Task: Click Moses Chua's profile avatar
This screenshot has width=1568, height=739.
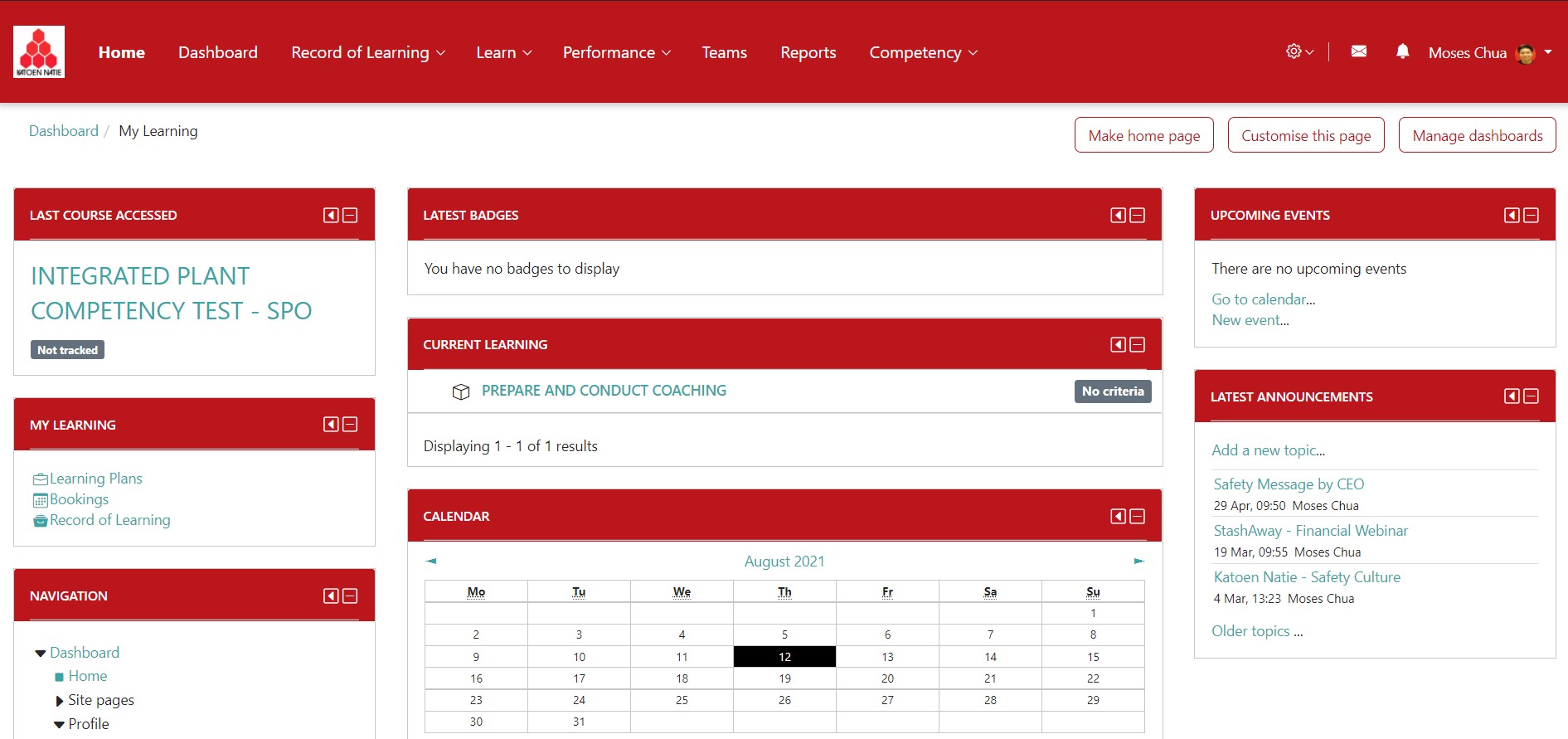Action: point(1525,53)
